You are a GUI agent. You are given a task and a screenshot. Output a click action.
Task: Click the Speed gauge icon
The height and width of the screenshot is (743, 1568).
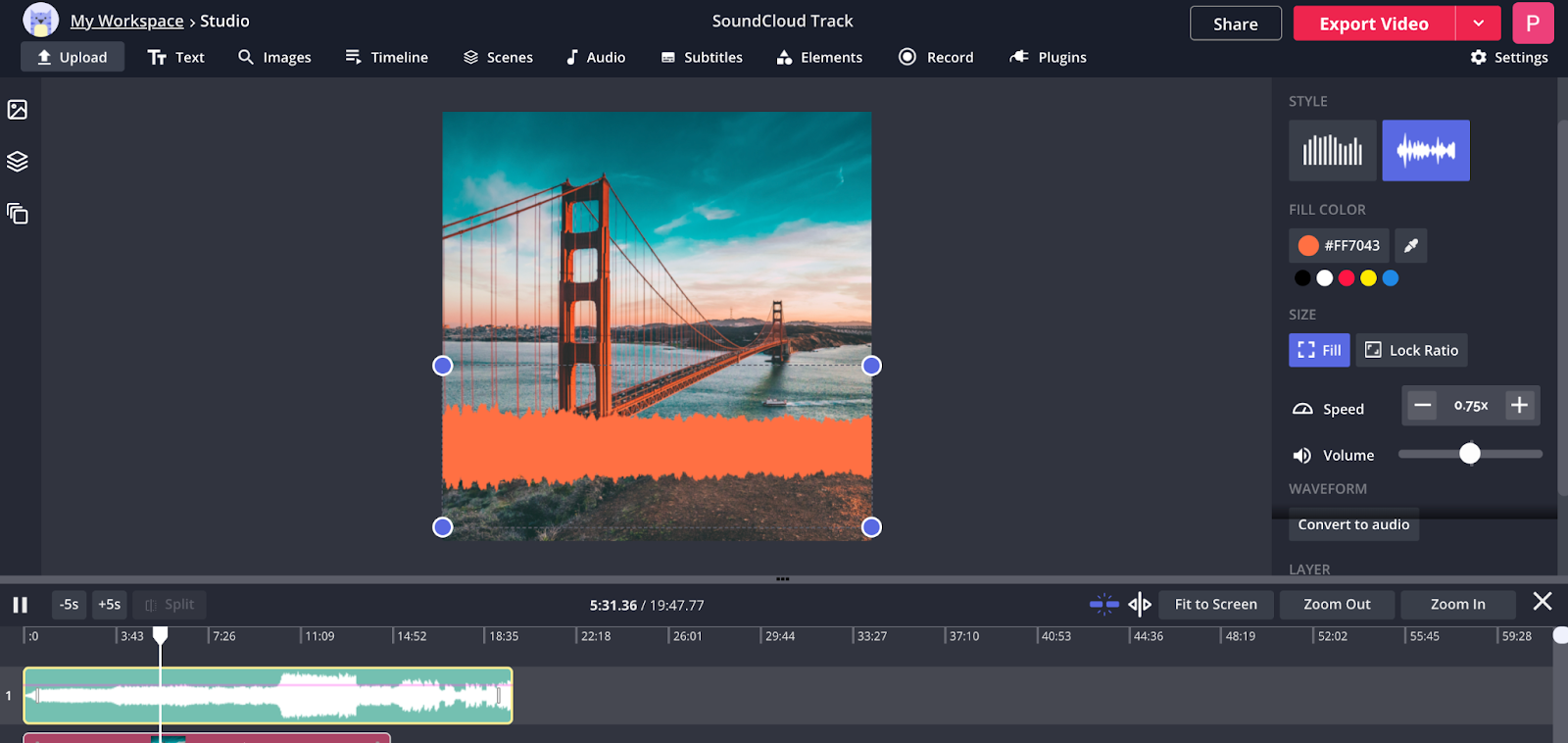coord(1302,410)
